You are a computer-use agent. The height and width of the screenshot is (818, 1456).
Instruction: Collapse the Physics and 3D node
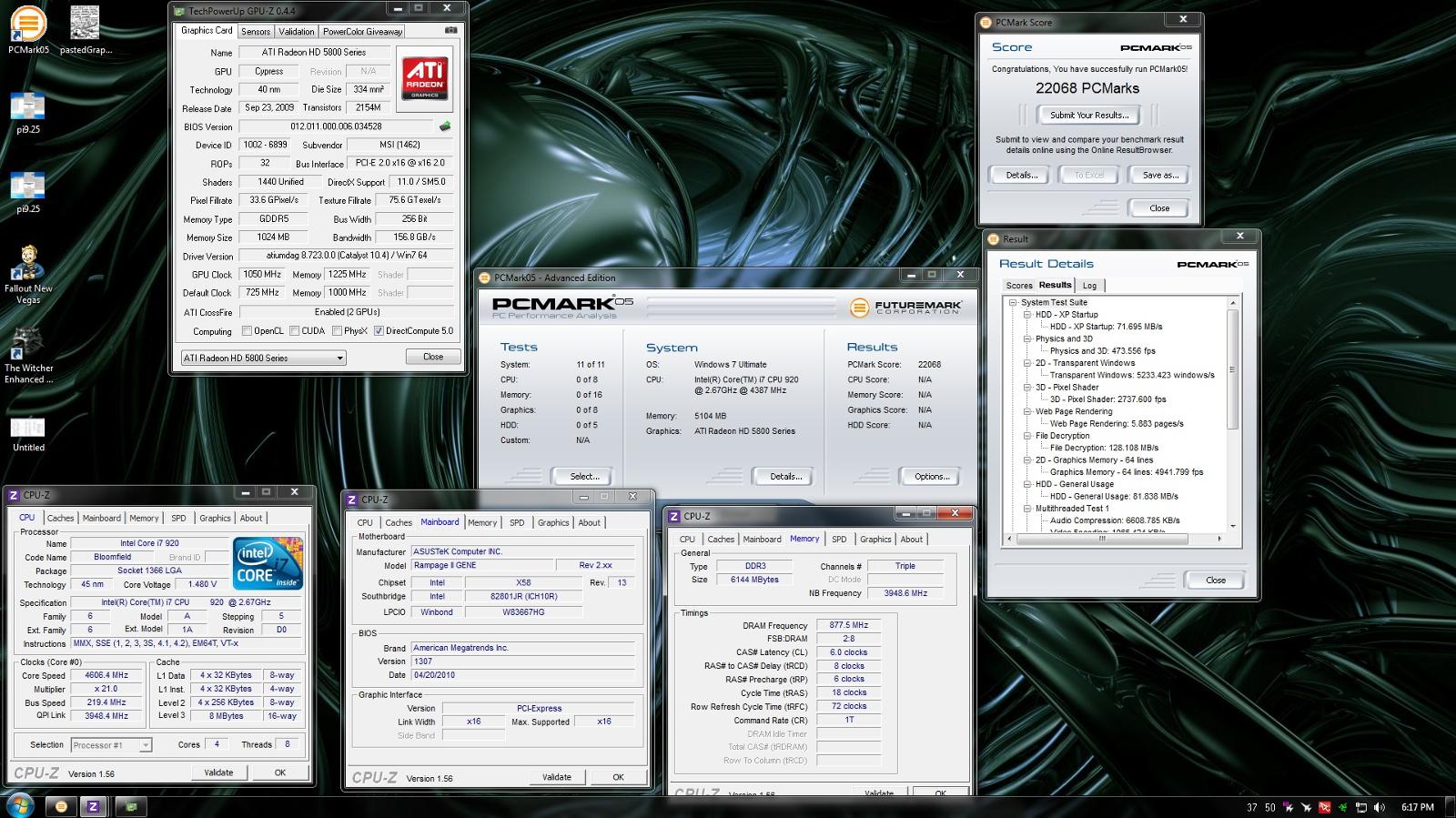click(1027, 338)
